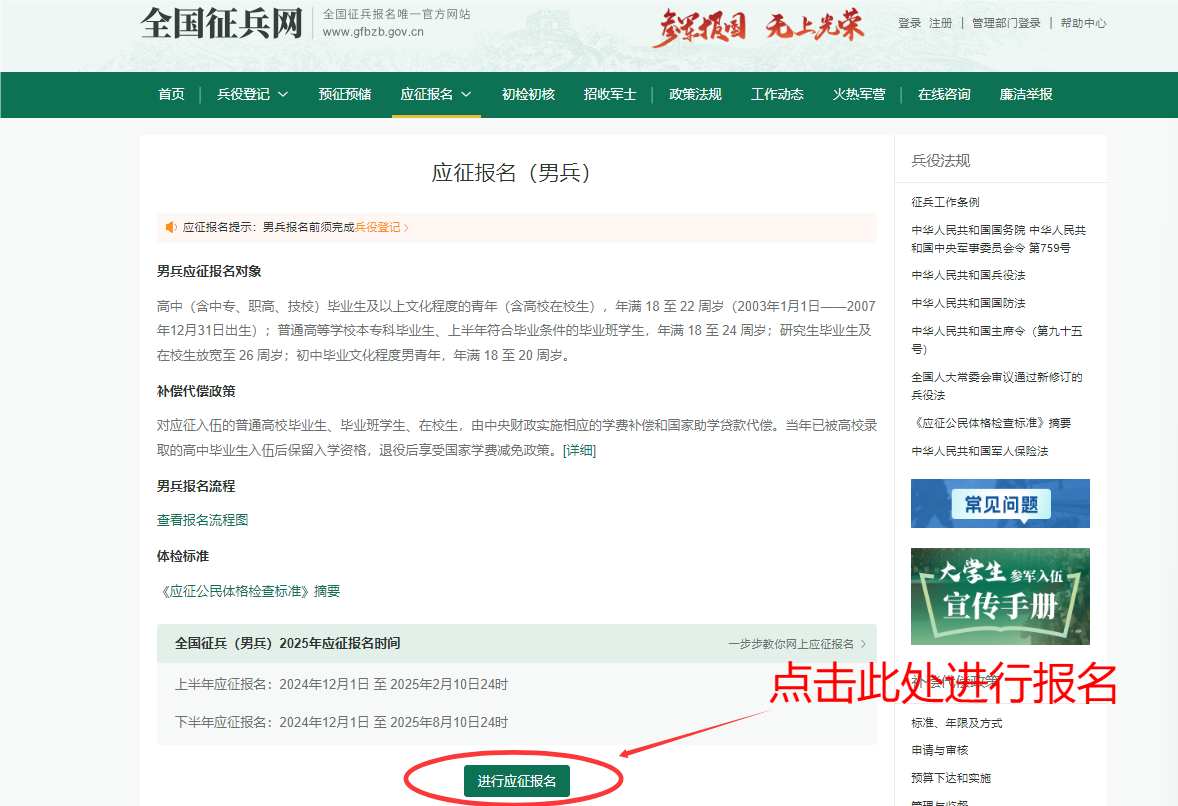Open 帮助中心 in the header

(1083, 23)
